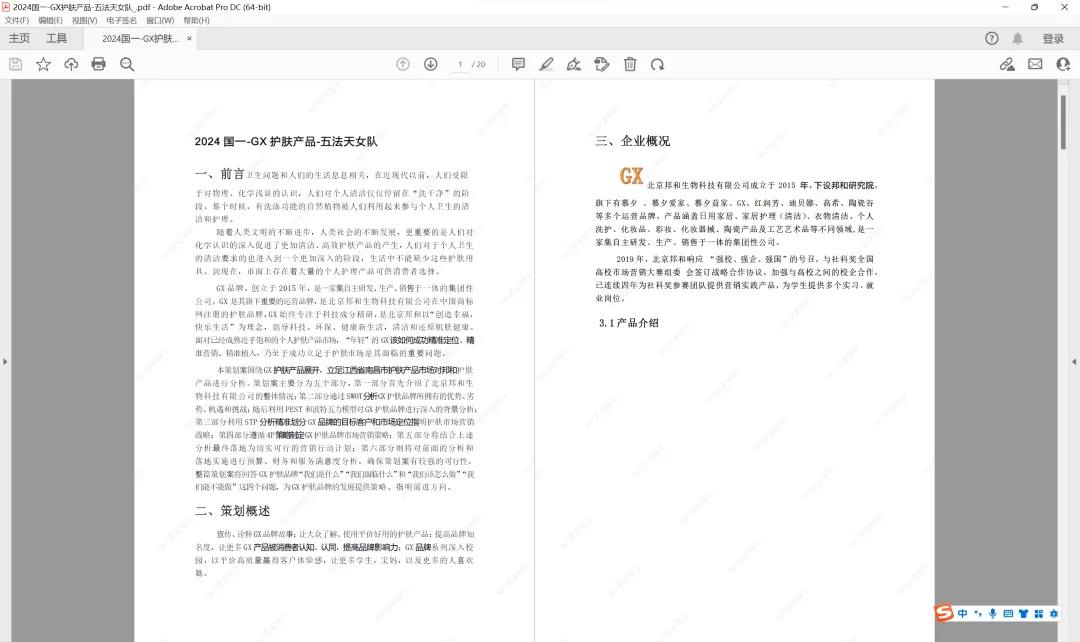Click the Print icon
The height and width of the screenshot is (642, 1080).
[98, 63]
